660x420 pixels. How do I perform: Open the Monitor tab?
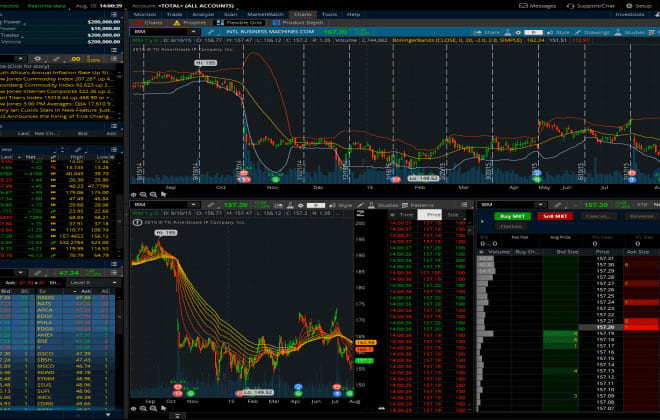pos(145,14)
